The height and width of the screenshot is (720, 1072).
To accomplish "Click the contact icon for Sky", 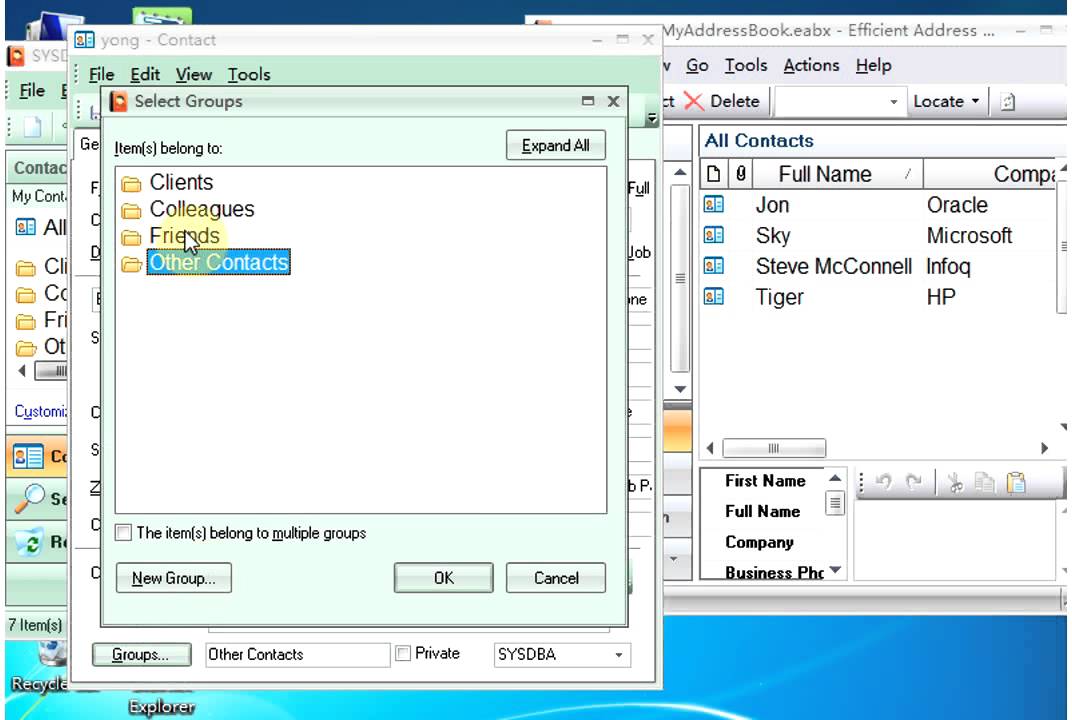I will [x=713, y=235].
